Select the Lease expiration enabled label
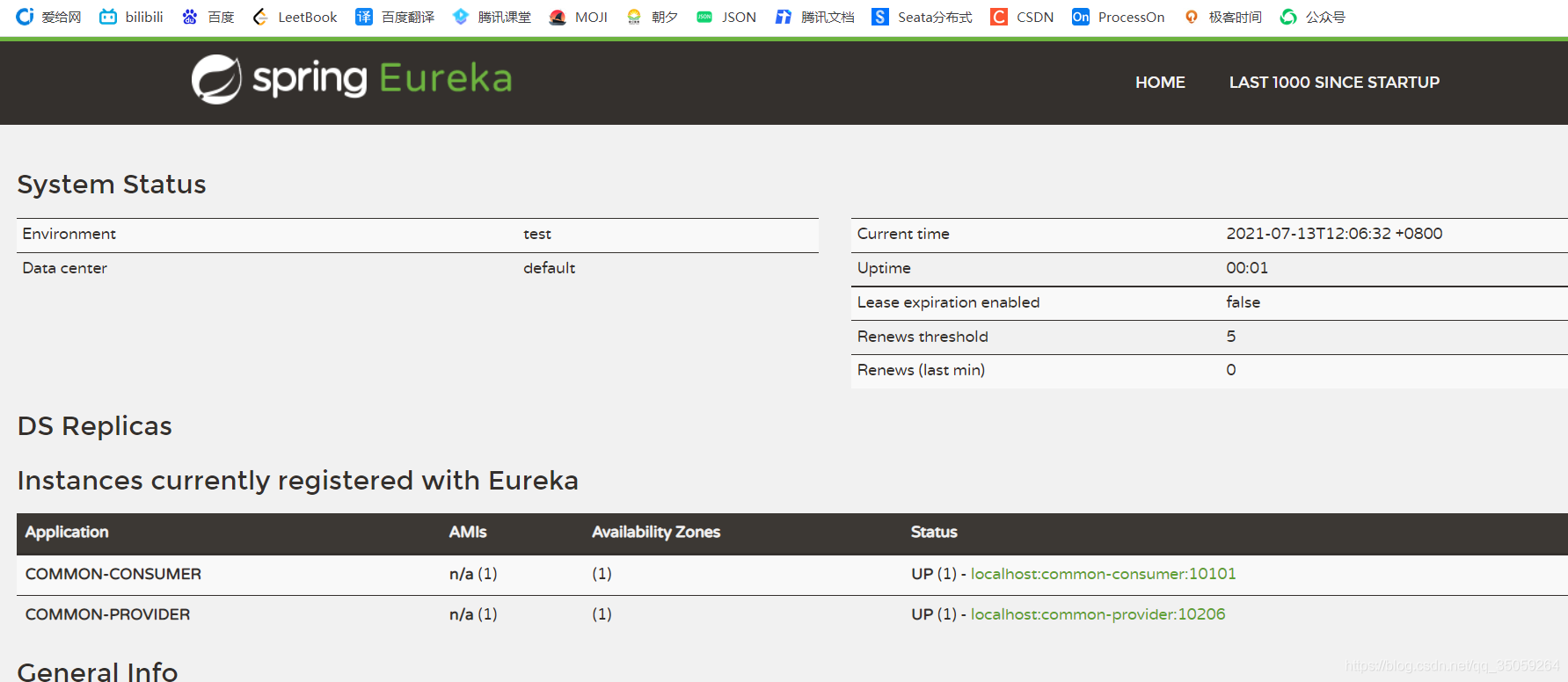 tap(948, 302)
